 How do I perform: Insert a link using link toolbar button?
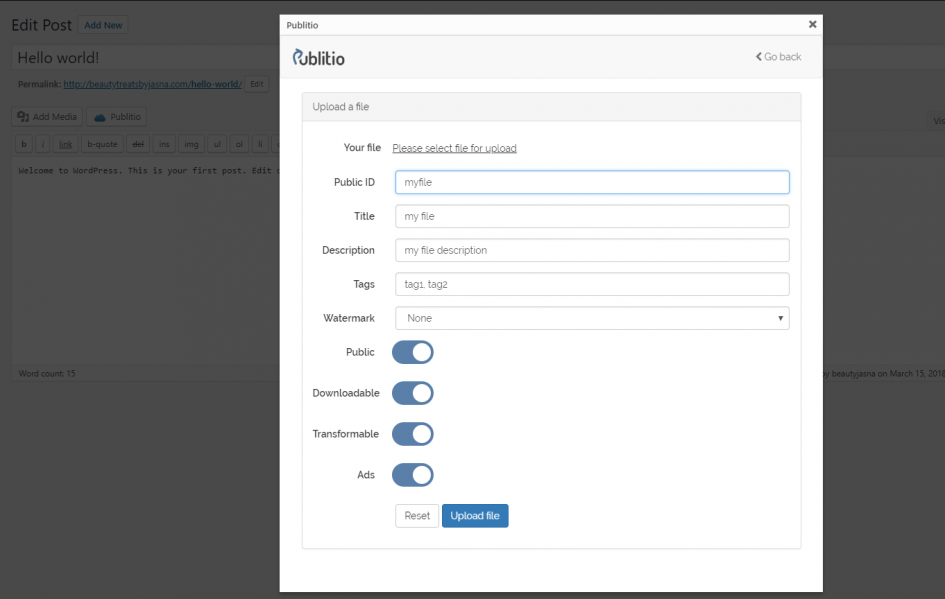[x=65, y=144]
